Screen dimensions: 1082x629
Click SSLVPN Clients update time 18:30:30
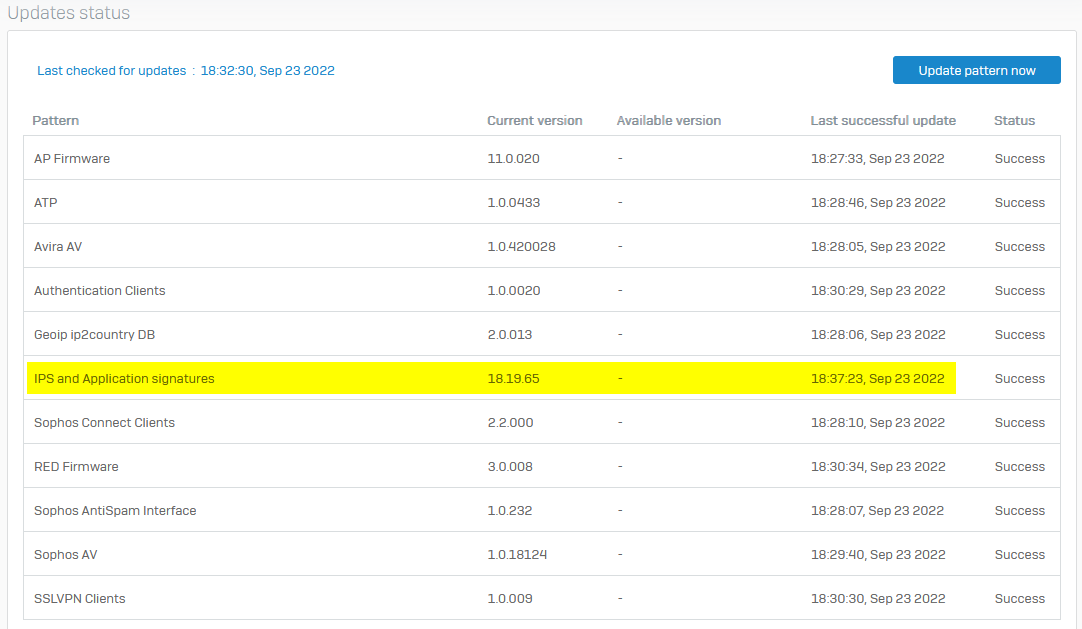(878, 599)
